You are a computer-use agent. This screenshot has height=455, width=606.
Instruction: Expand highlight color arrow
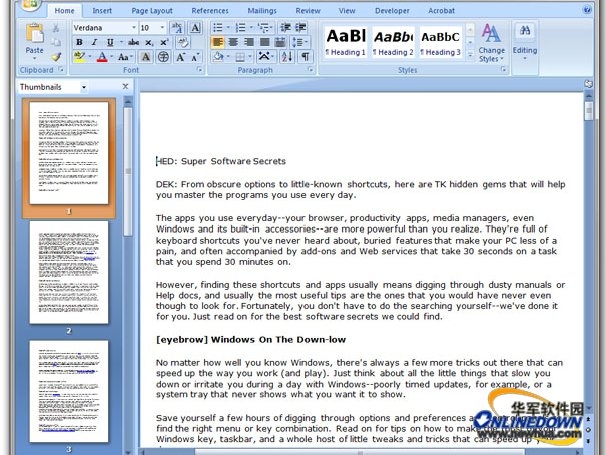(x=90, y=57)
